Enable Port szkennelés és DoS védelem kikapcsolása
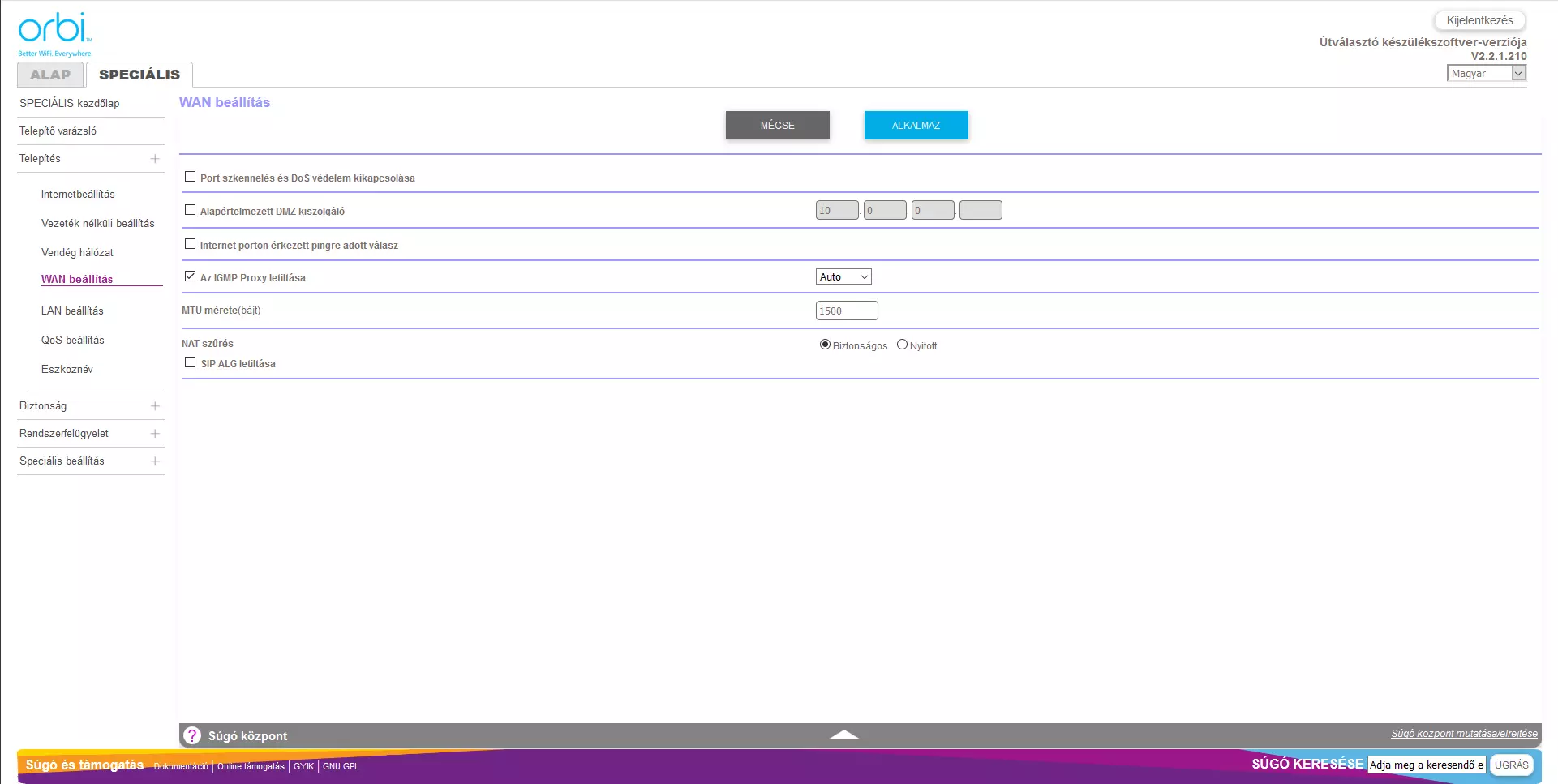 tap(191, 177)
